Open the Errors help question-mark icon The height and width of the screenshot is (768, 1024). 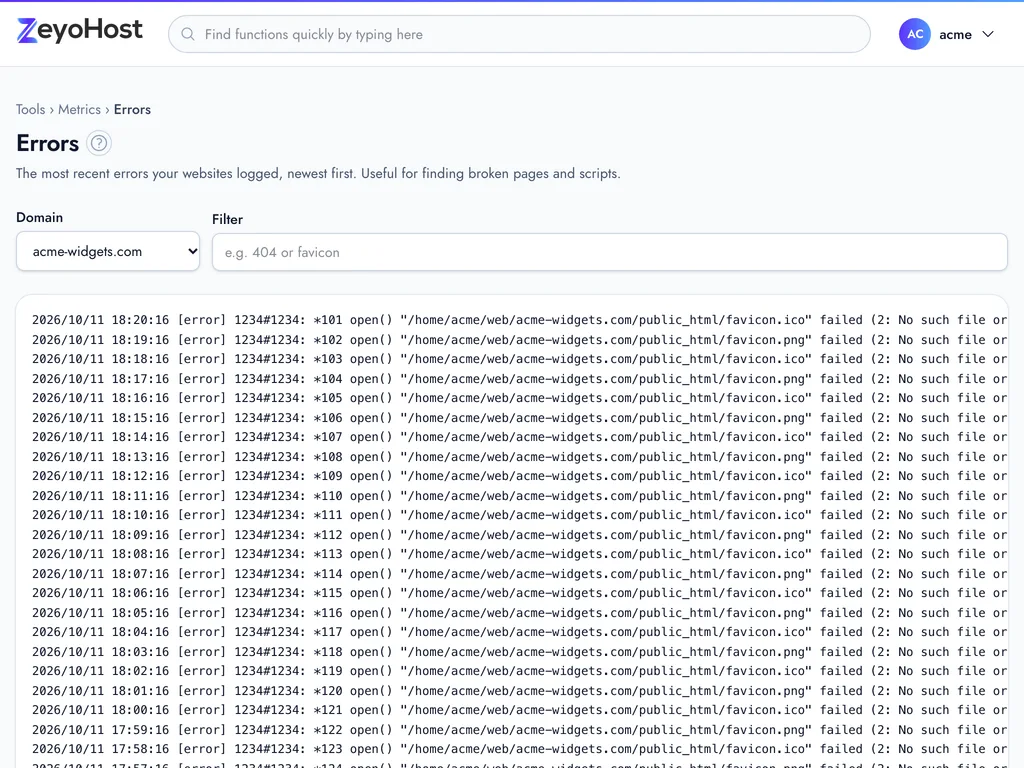pyautogui.click(x=99, y=143)
